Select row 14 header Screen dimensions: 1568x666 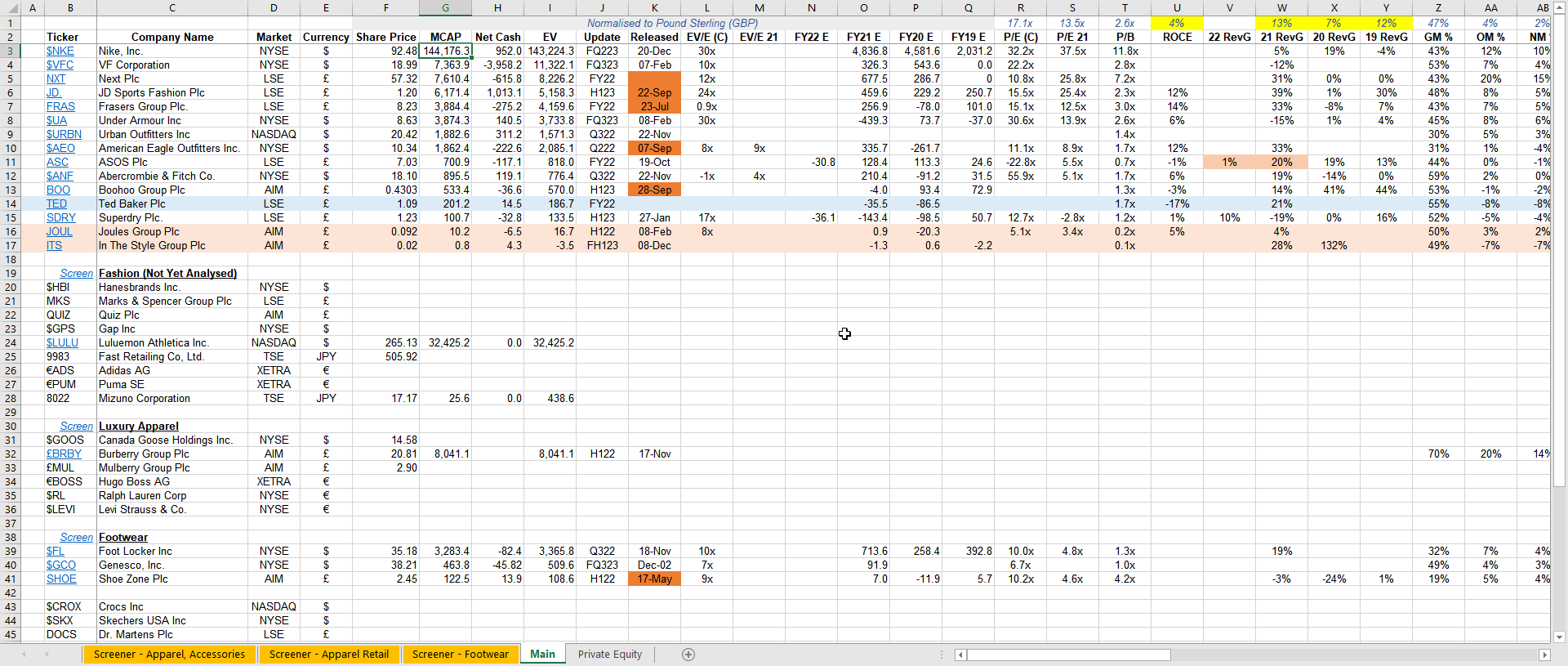click(x=10, y=204)
